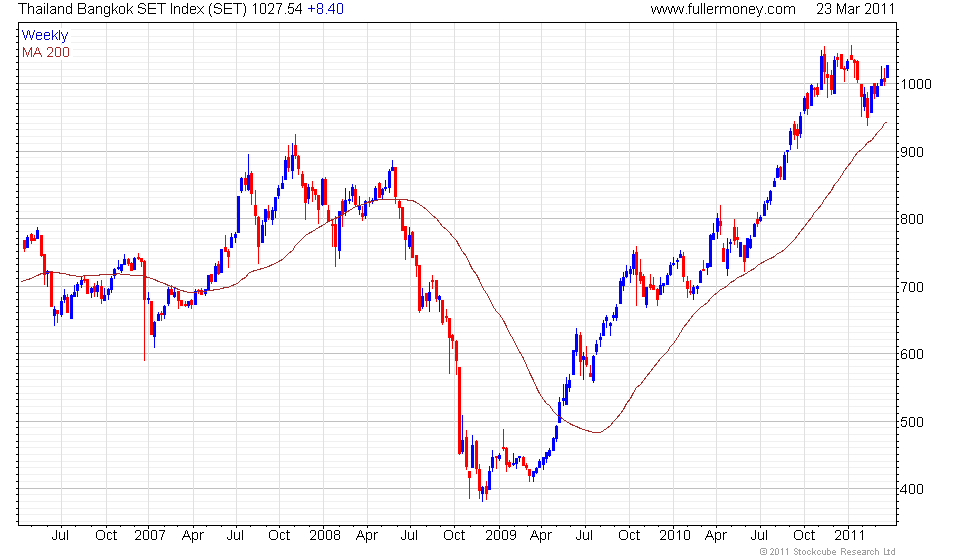Click the 2009 year label on time axis

tap(501, 536)
